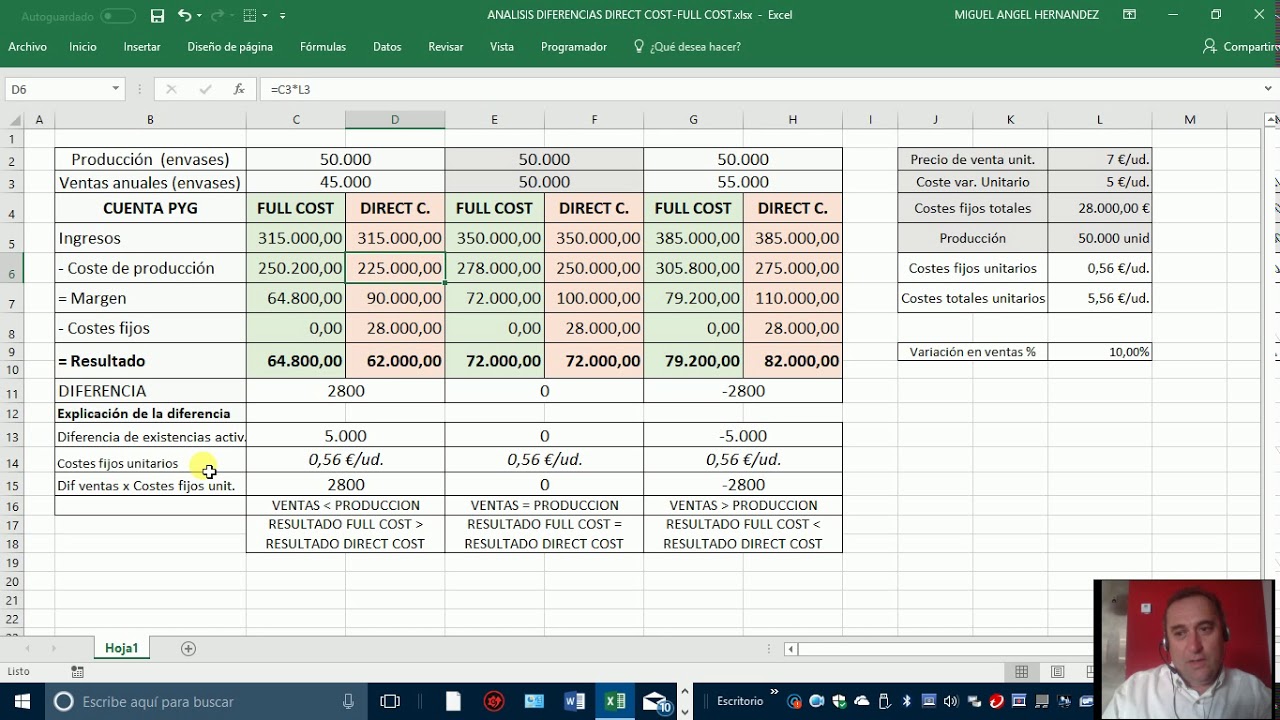The width and height of the screenshot is (1280, 720).
Task: Expand the formula bar chevron
Action: click(x=1268, y=89)
